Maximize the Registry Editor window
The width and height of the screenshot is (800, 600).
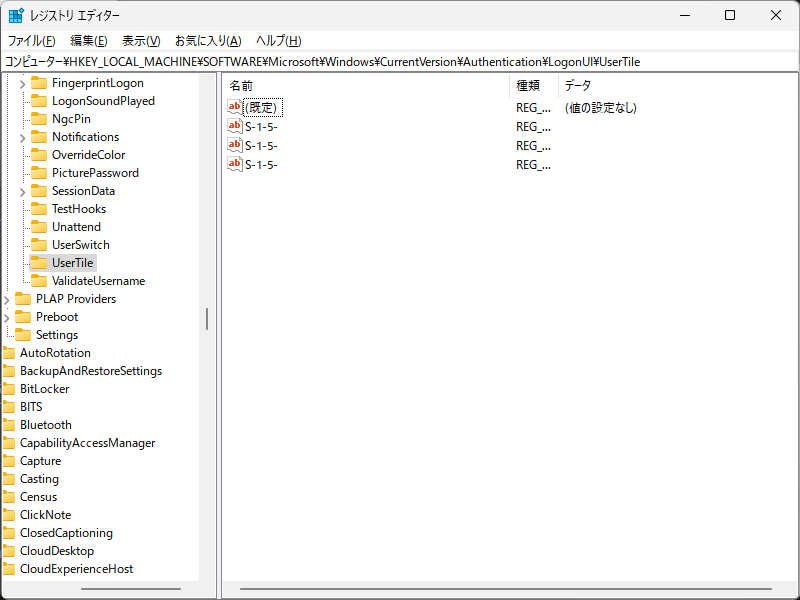730,15
